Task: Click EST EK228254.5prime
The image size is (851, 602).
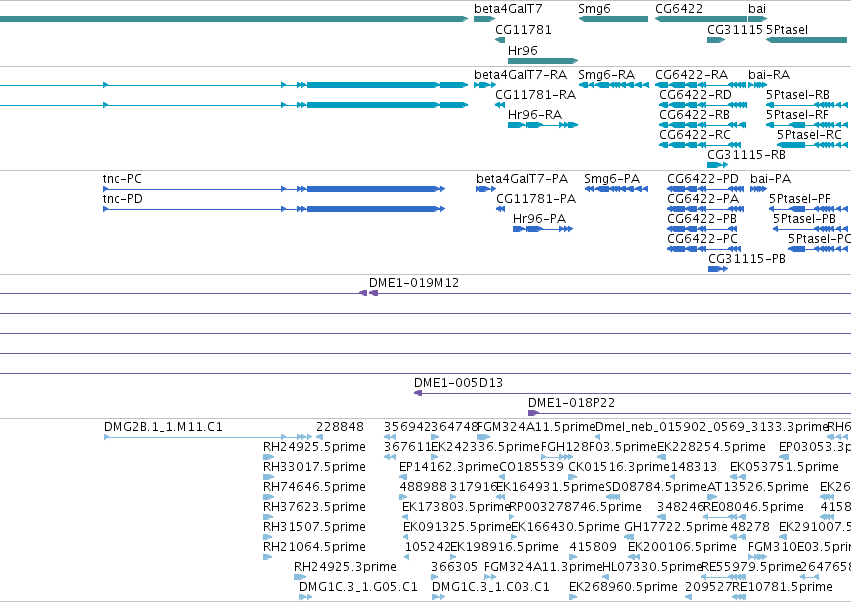Action: pyautogui.click(x=661, y=457)
